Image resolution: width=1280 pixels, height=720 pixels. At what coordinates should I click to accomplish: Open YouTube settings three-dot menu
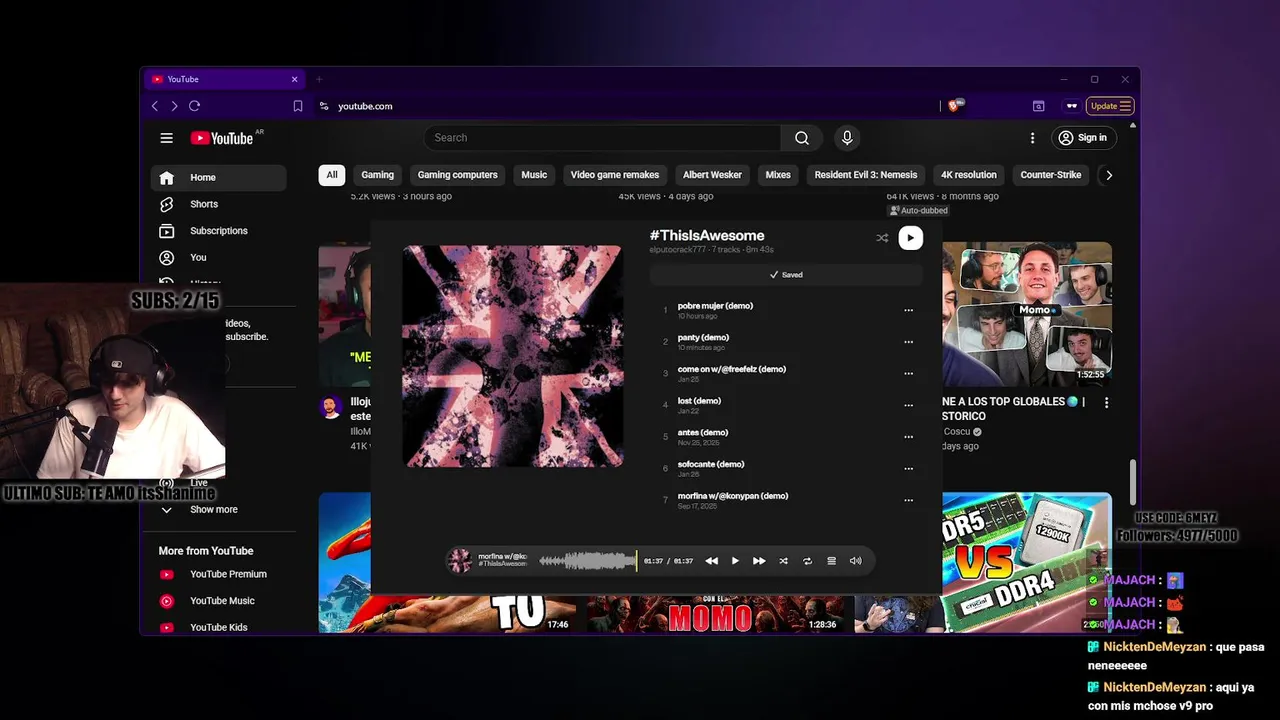click(x=1032, y=138)
